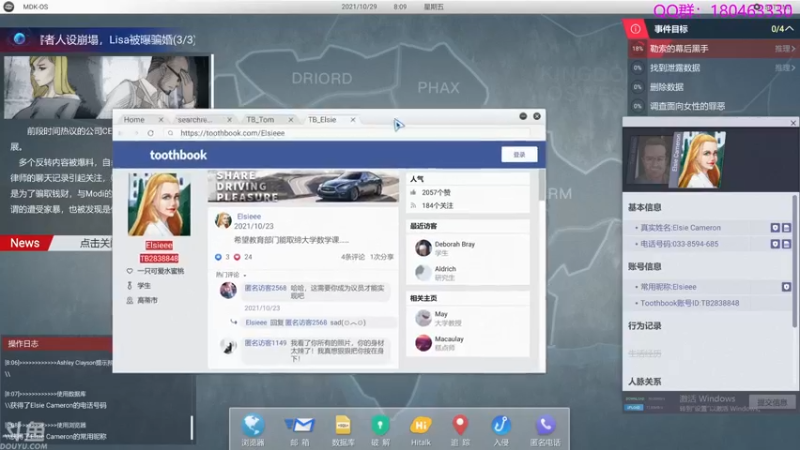Launch the 数据库 database tool
The height and width of the screenshot is (450, 800).
343,426
